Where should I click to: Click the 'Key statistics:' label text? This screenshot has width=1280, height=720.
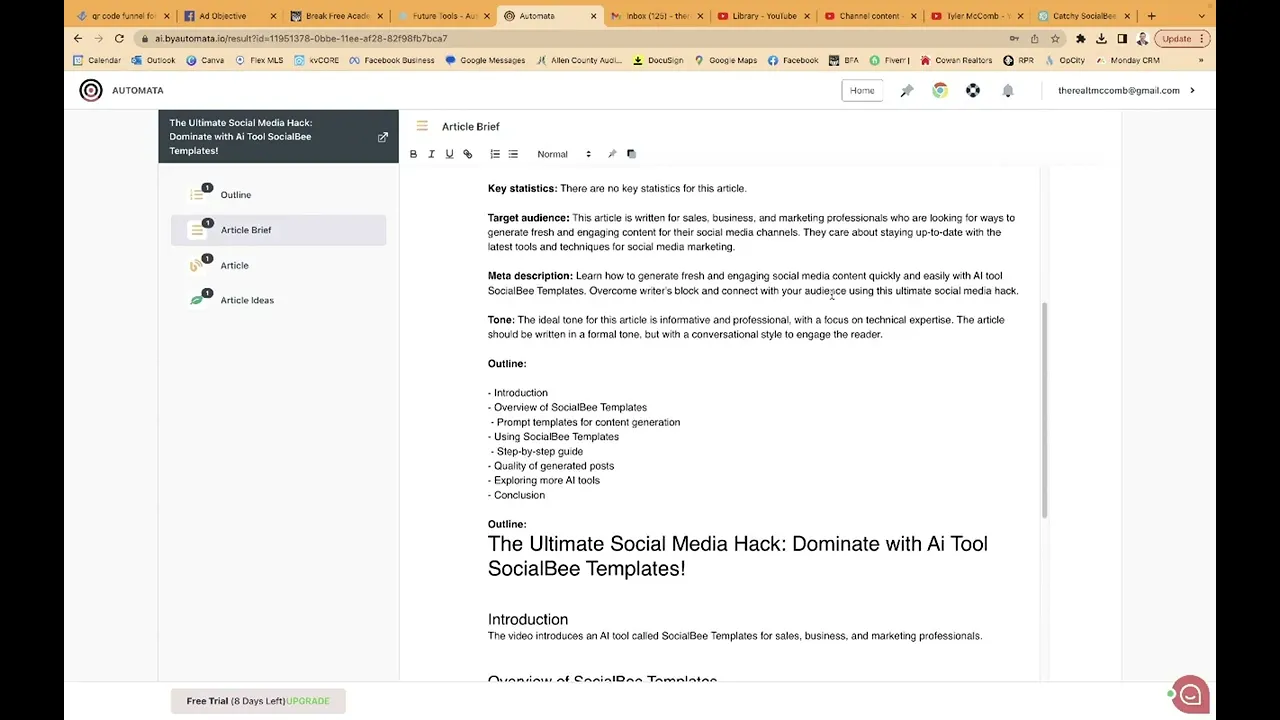point(522,188)
